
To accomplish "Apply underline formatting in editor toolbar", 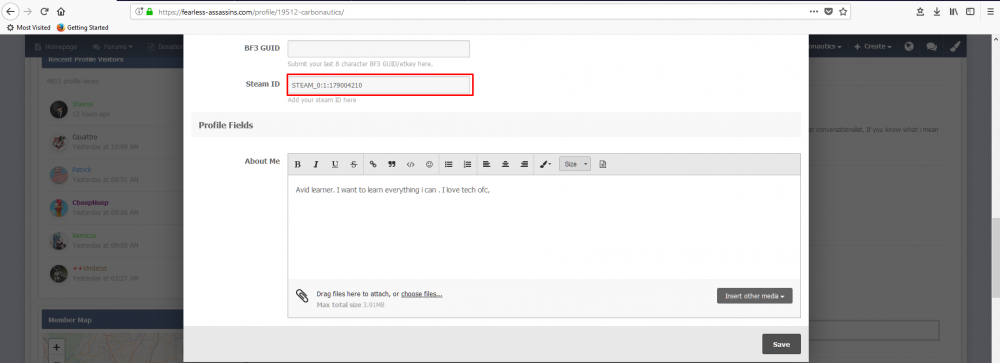I will point(335,164).
